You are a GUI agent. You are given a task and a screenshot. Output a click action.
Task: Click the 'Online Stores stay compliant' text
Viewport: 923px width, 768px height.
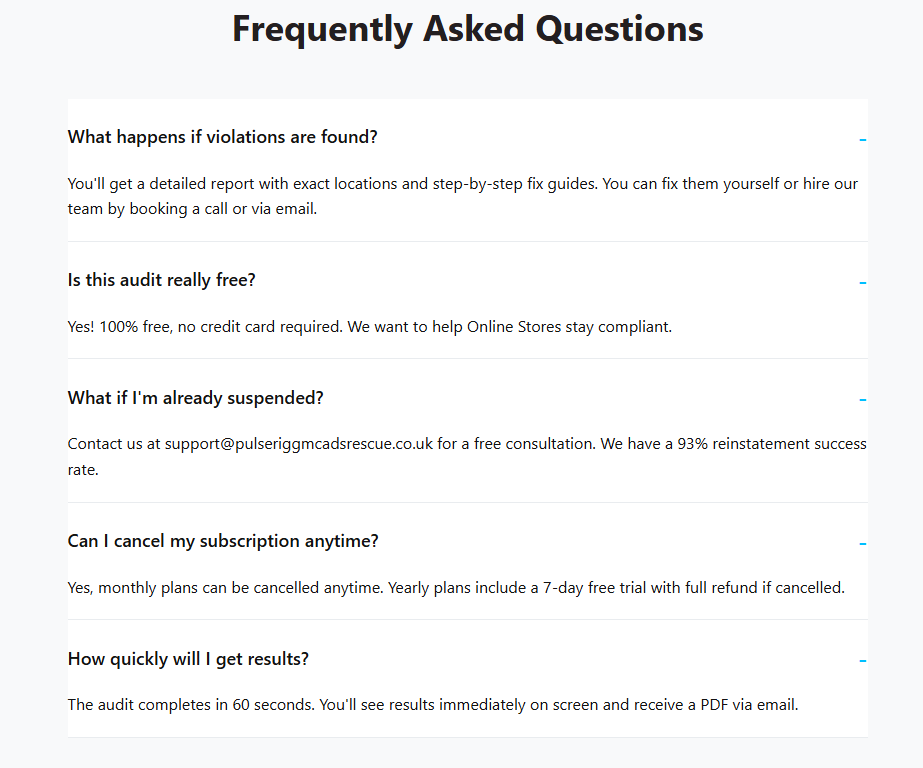569,327
